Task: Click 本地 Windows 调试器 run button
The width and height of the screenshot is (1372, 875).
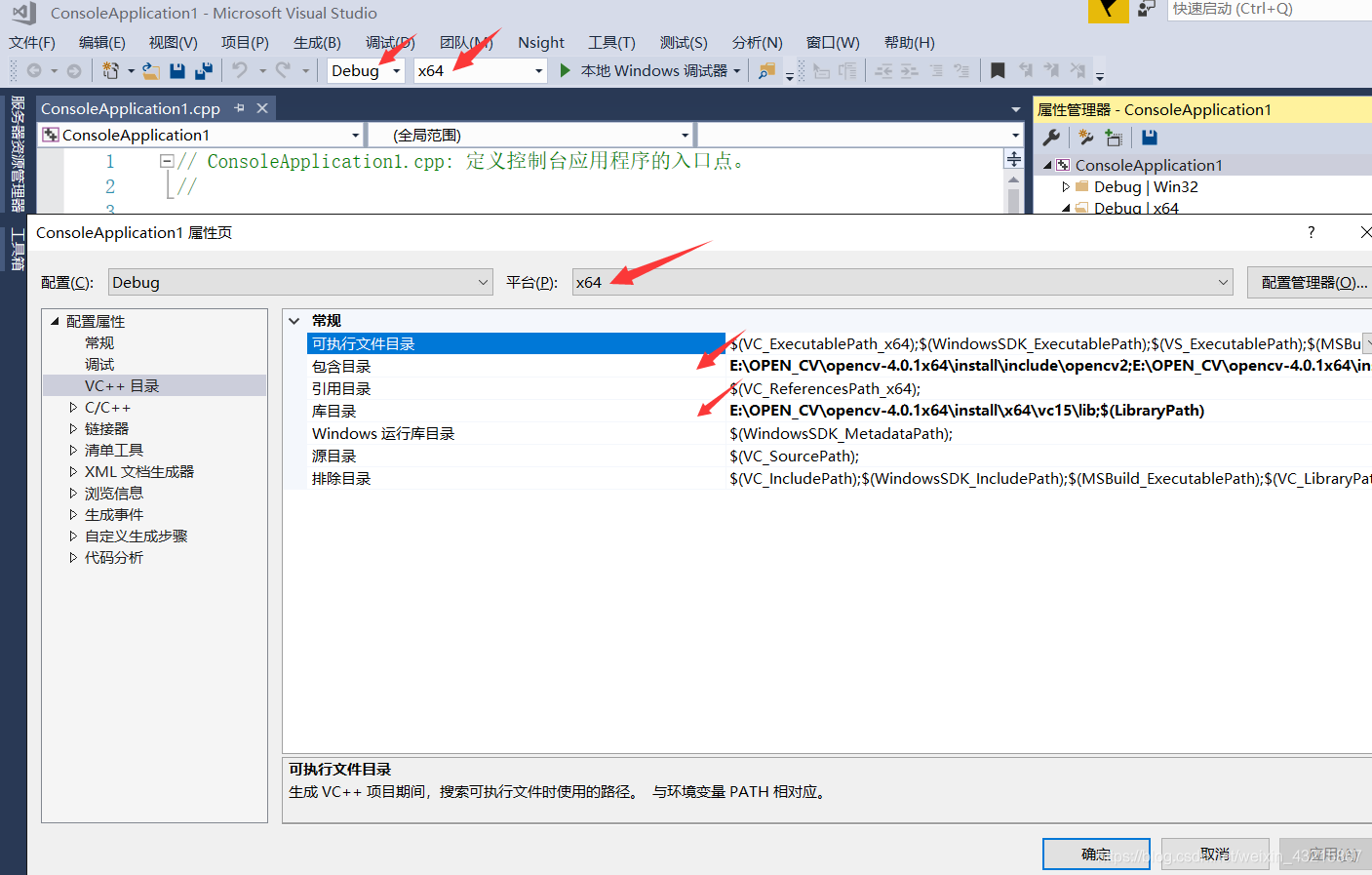Action: (x=644, y=70)
